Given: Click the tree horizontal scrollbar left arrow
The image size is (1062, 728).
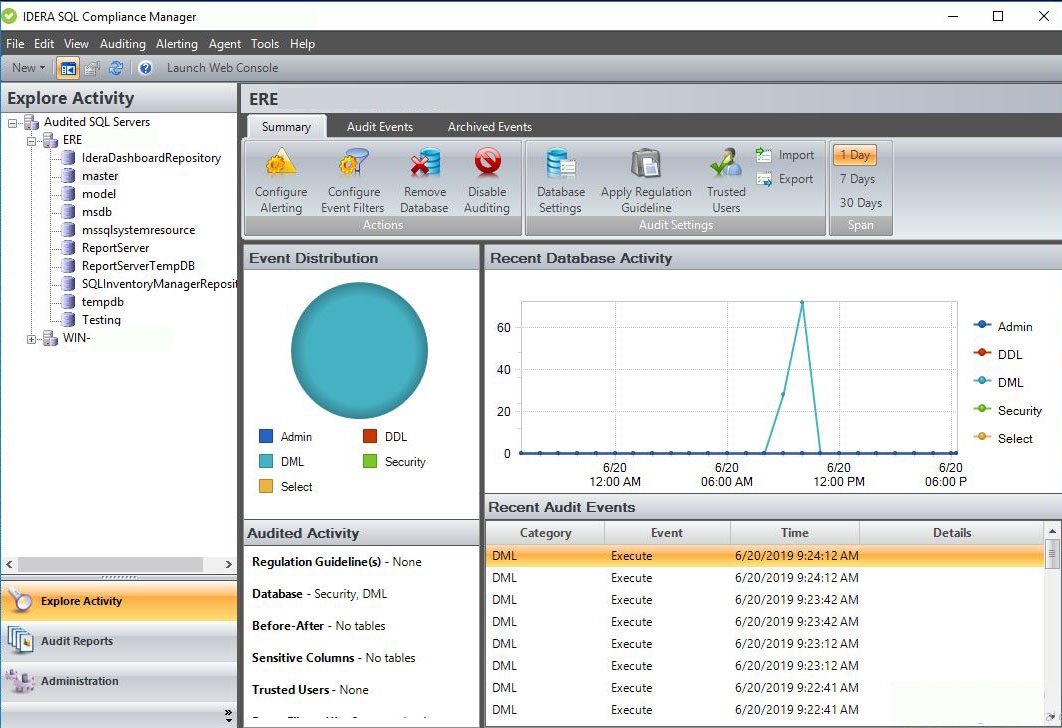Looking at the screenshot, I should [9, 564].
